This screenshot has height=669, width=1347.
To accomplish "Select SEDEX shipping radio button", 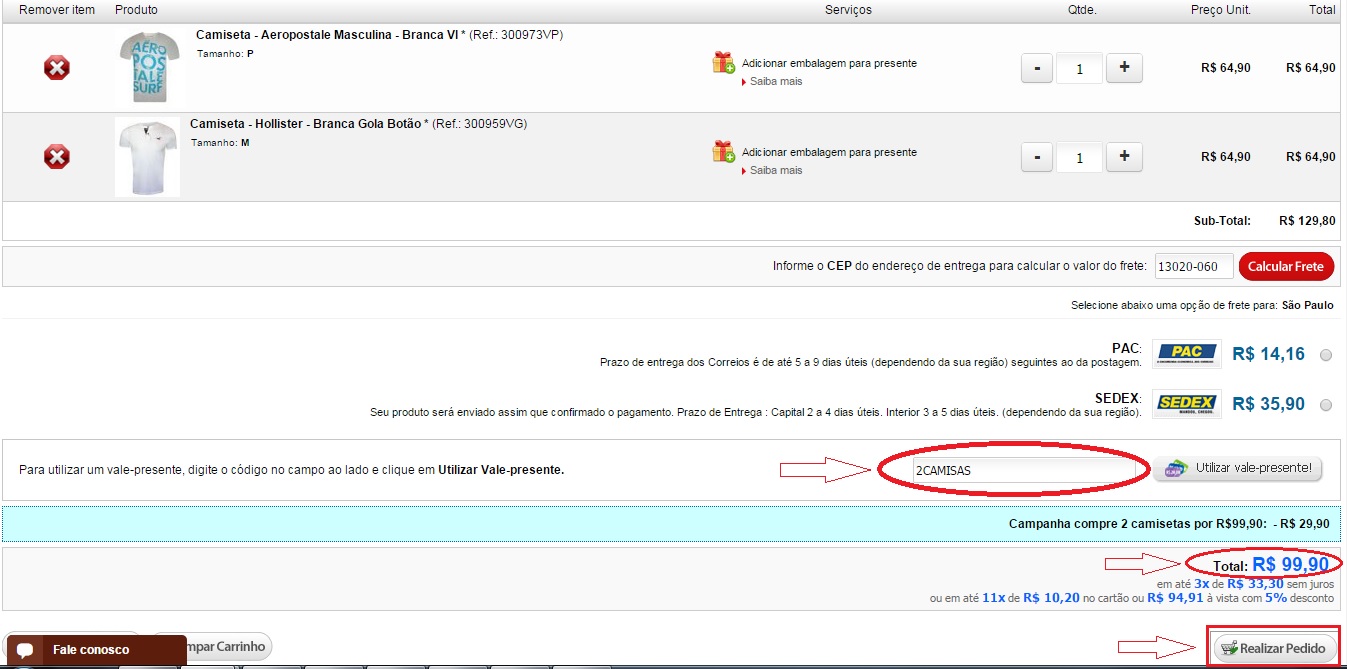I will tap(1326, 405).
